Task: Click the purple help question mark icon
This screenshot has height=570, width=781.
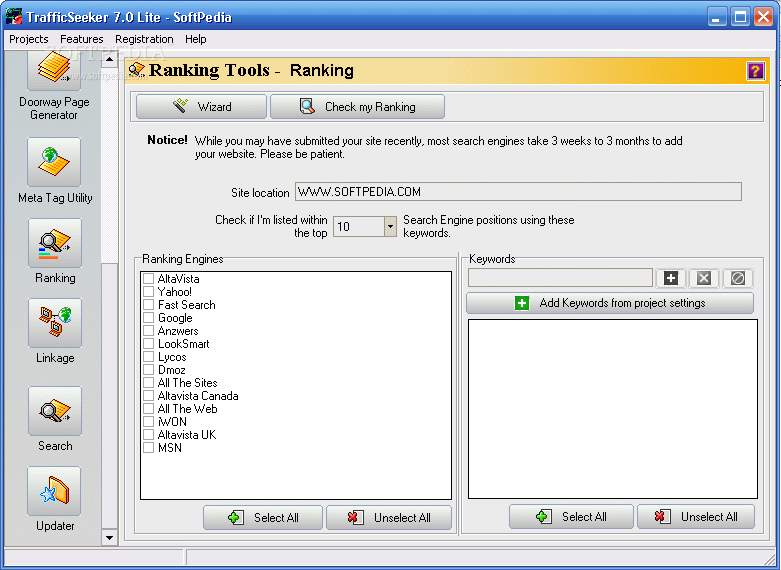Action: 755,71
